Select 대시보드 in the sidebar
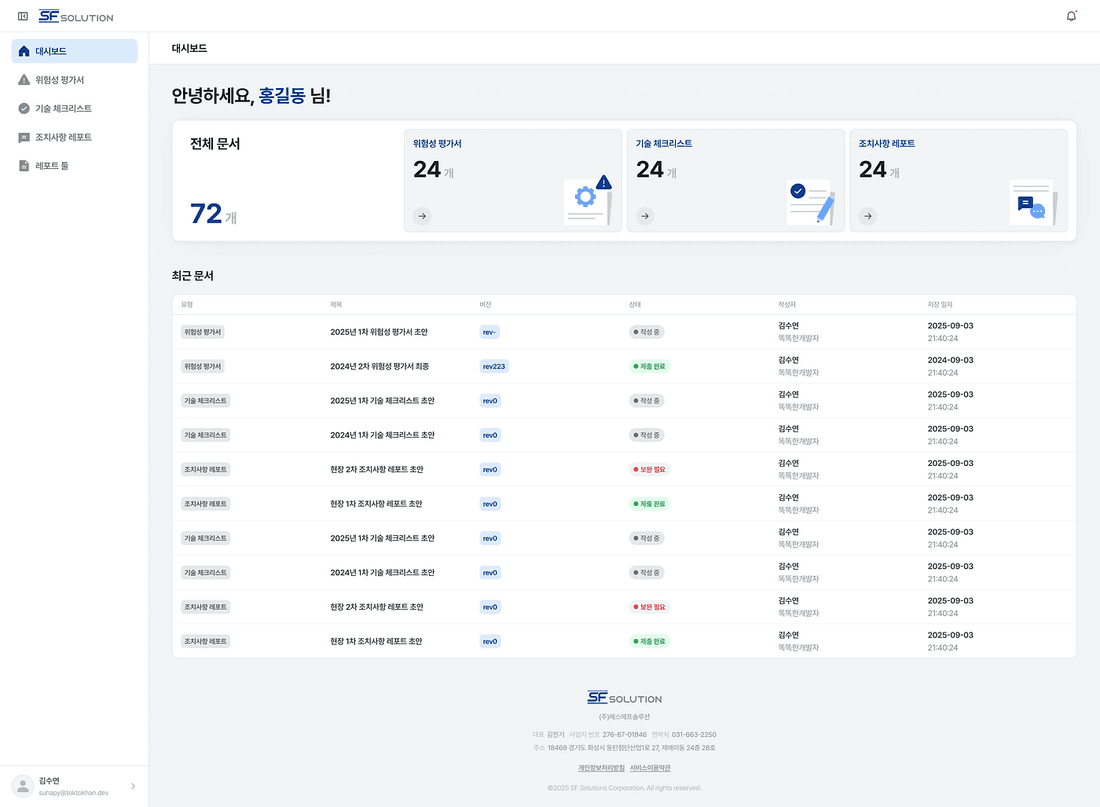1100x807 pixels. pos(74,51)
